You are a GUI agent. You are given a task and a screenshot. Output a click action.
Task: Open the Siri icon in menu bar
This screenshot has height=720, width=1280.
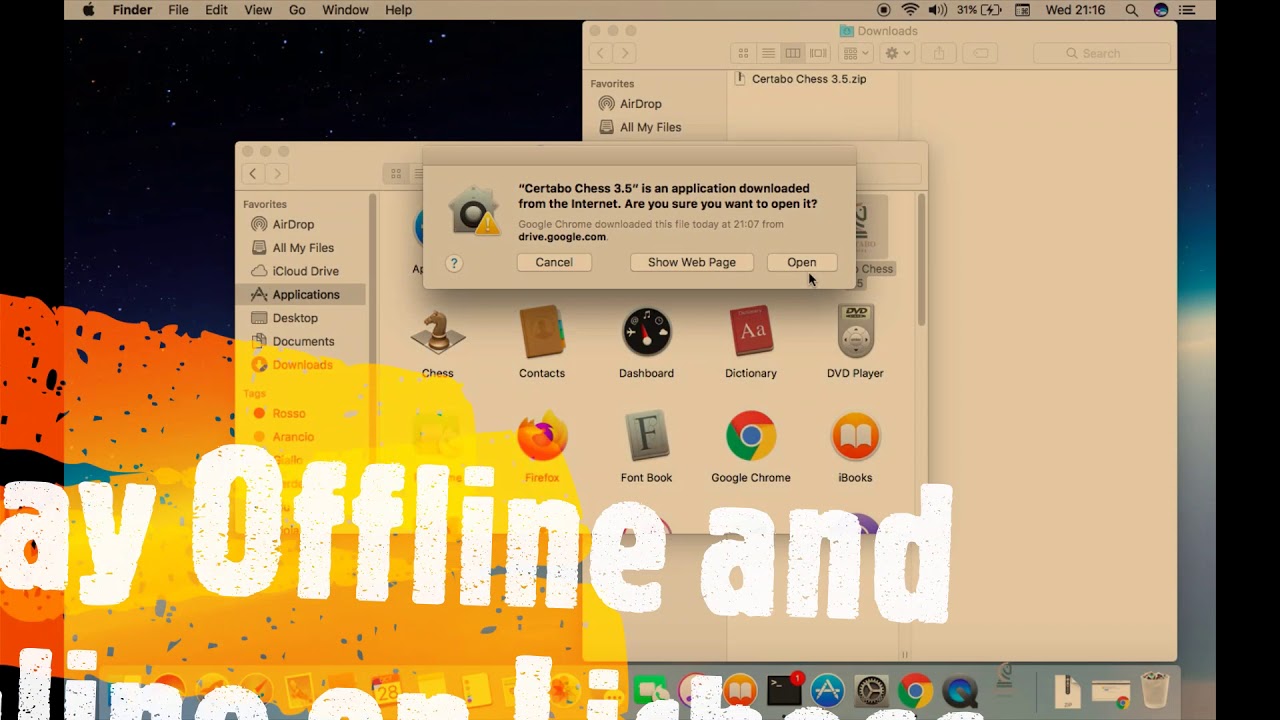1161,10
